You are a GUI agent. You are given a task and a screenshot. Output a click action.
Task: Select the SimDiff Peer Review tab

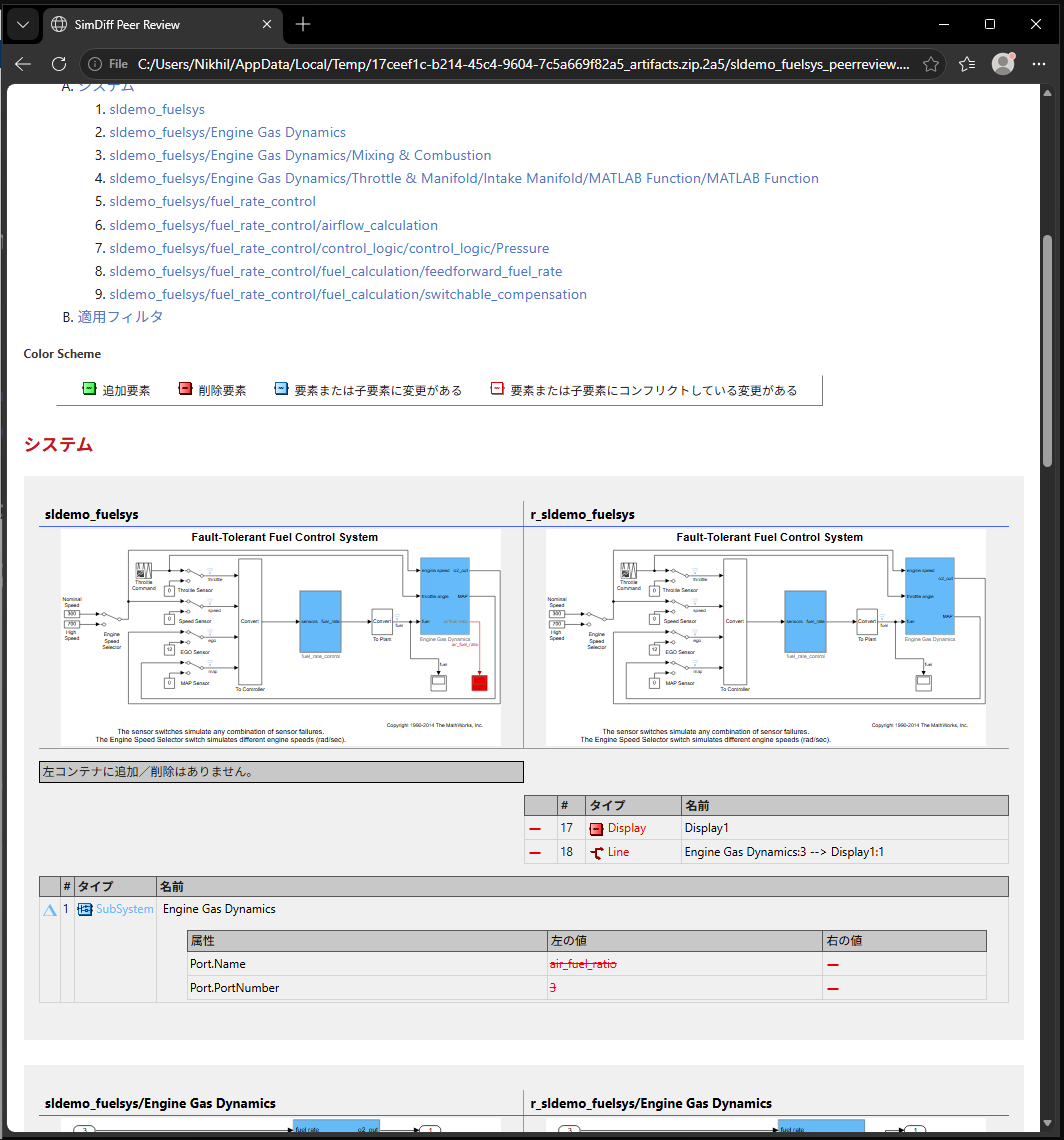tap(161, 25)
